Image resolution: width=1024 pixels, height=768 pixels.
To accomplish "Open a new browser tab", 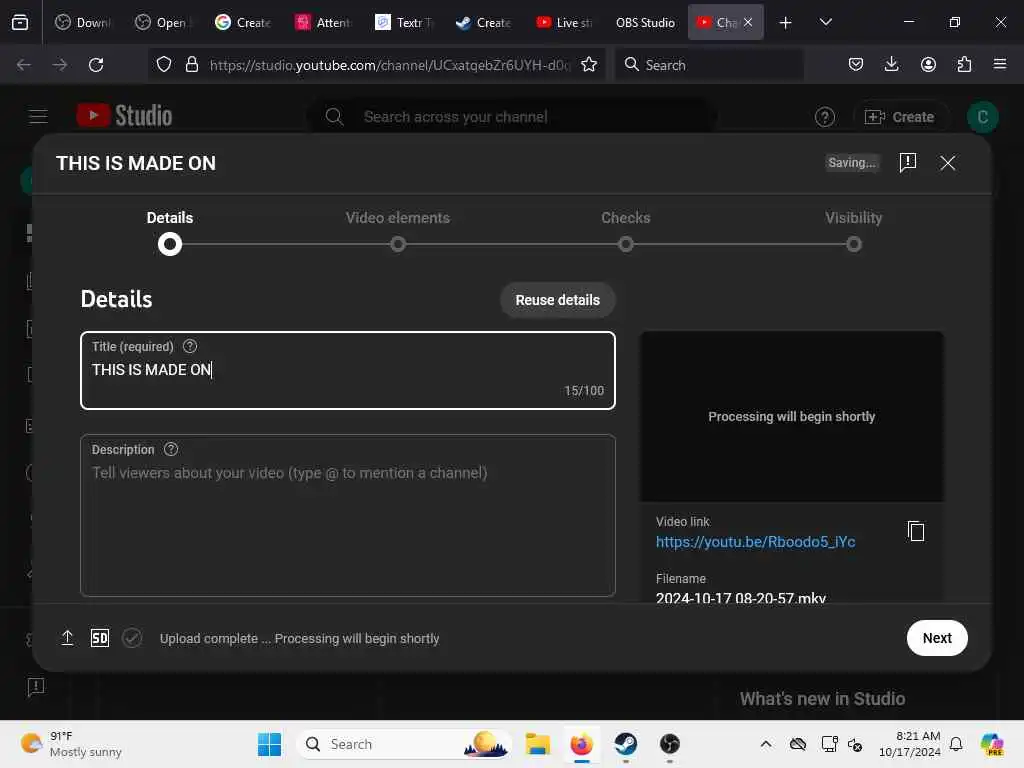I will [x=785, y=22].
